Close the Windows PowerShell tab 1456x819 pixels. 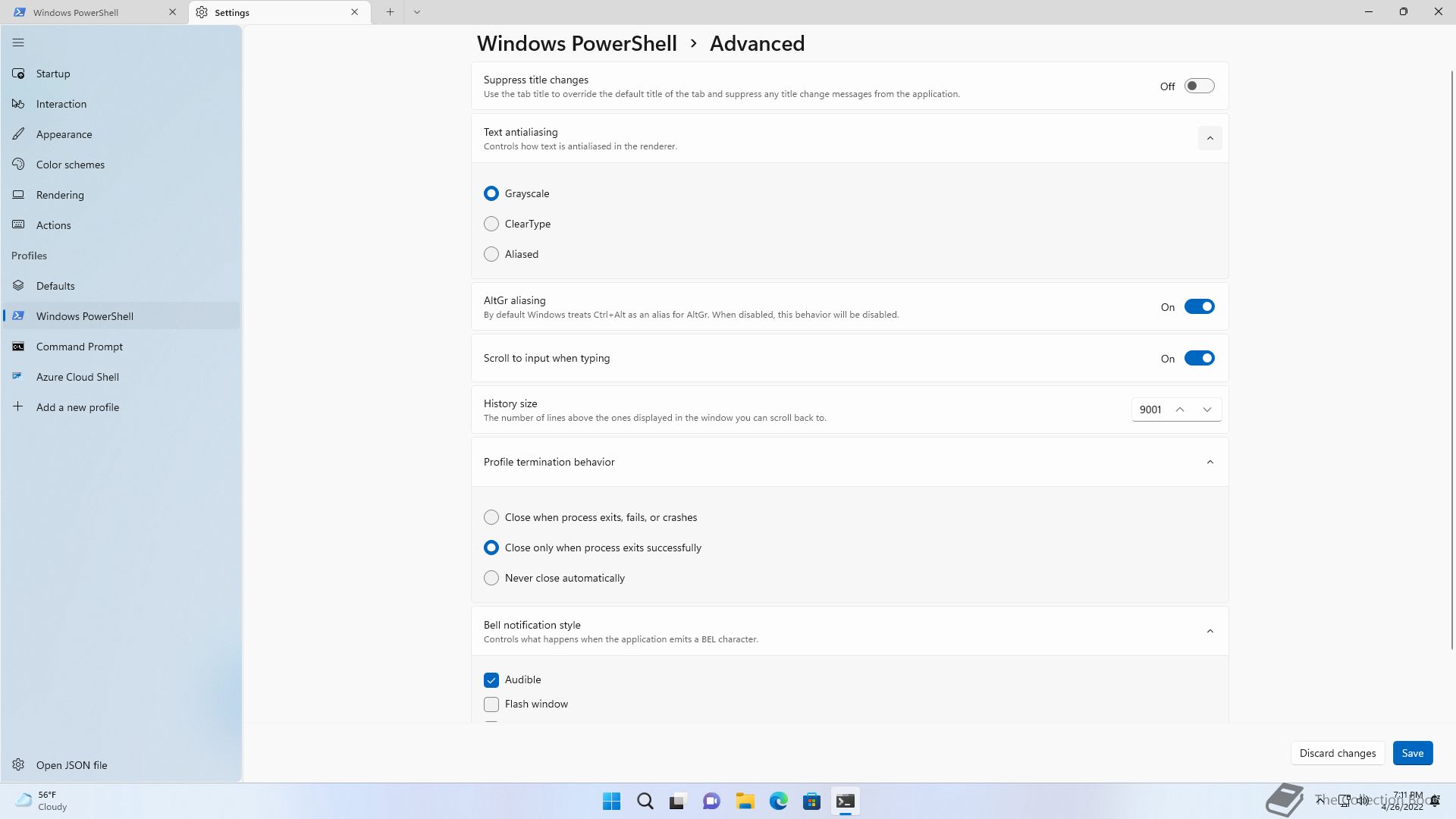[172, 12]
